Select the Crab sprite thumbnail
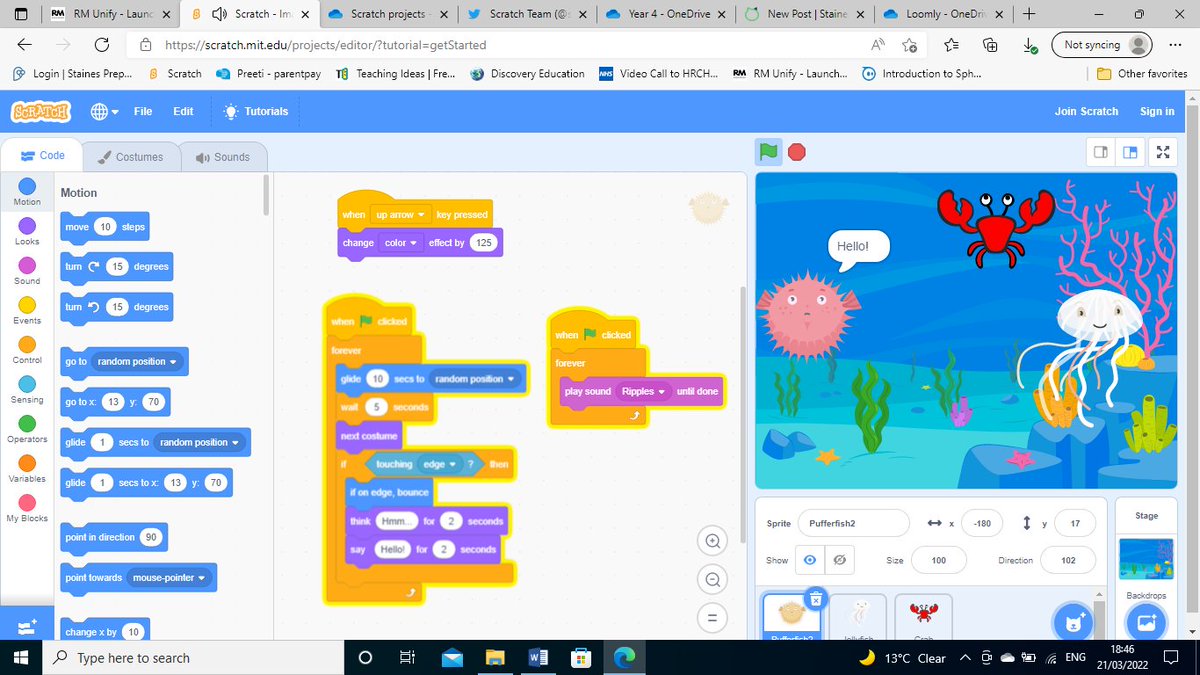 click(923, 618)
